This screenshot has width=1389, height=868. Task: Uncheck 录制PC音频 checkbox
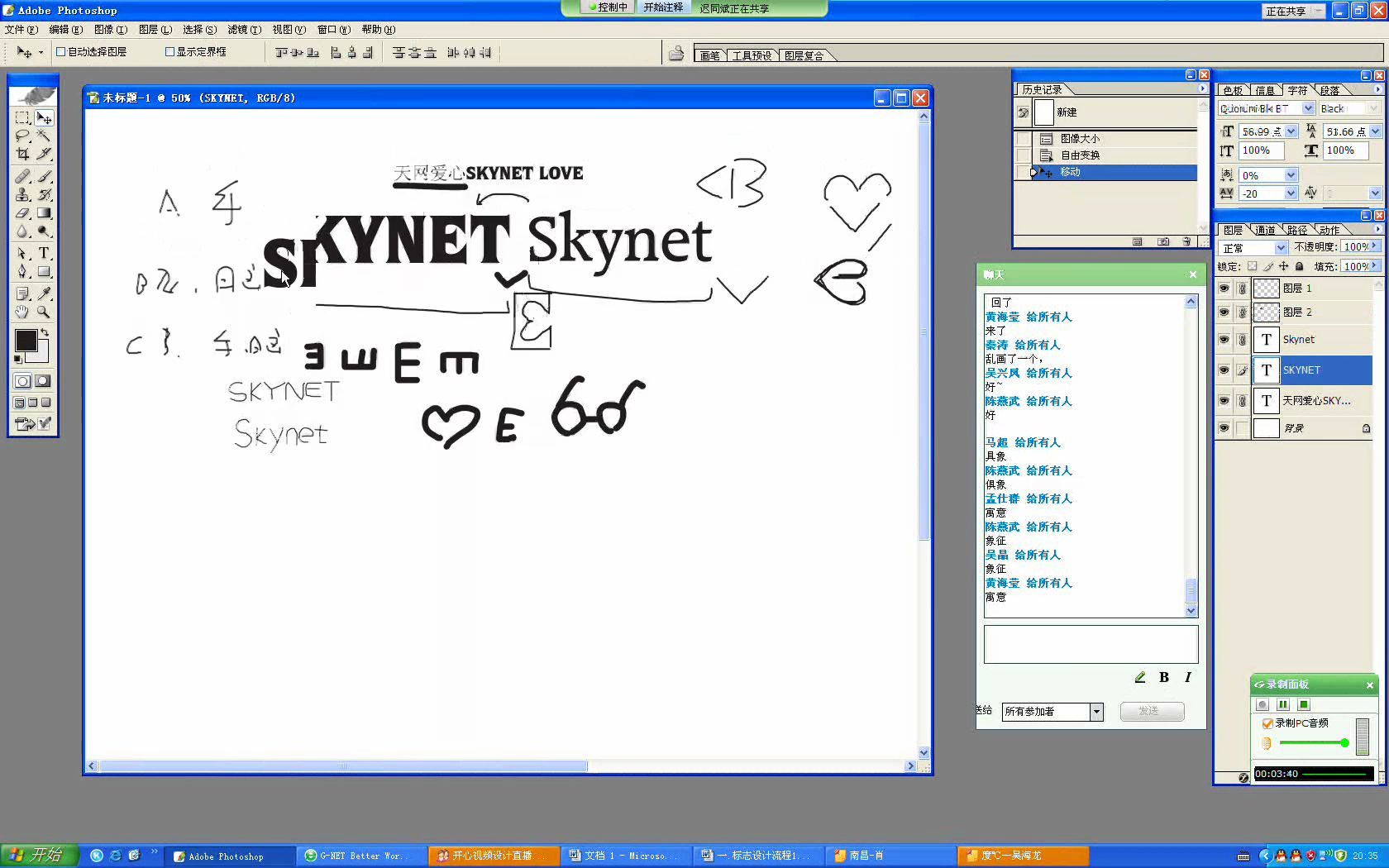pyautogui.click(x=1267, y=723)
